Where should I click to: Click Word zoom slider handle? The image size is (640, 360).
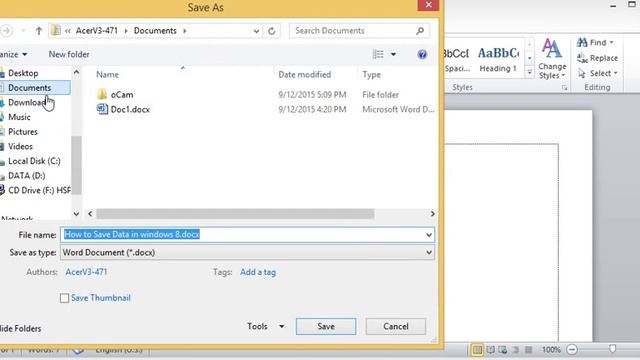tap(612, 349)
